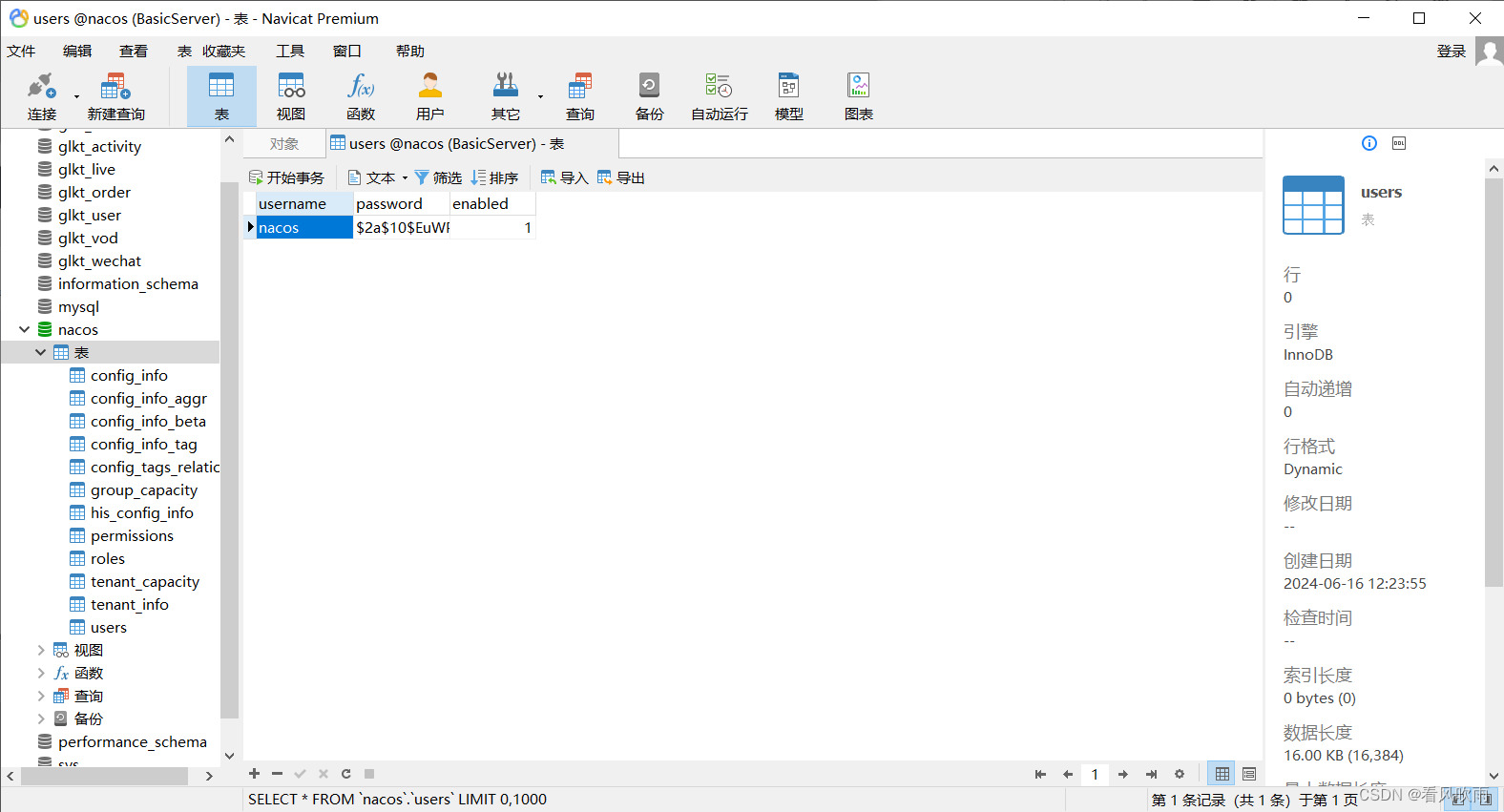Image resolution: width=1504 pixels, height=812 pixels.
Task: Collapse the nacos database node
Action: tap(25, 329)
